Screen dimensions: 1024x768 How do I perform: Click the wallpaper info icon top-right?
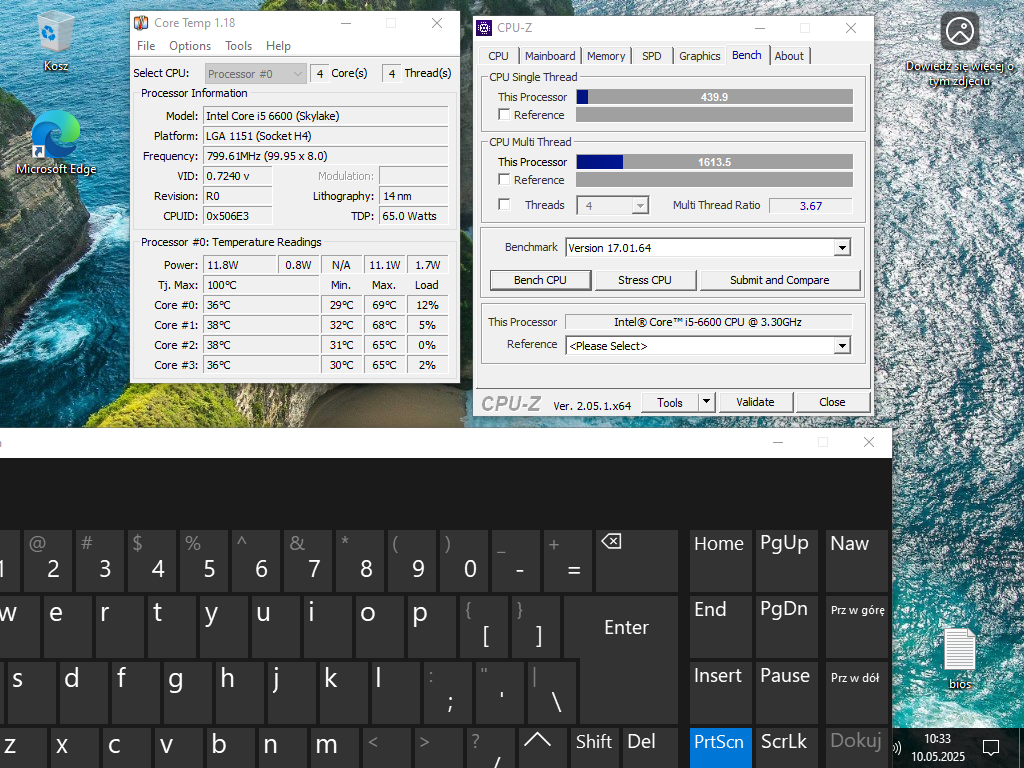pos(960,31)
